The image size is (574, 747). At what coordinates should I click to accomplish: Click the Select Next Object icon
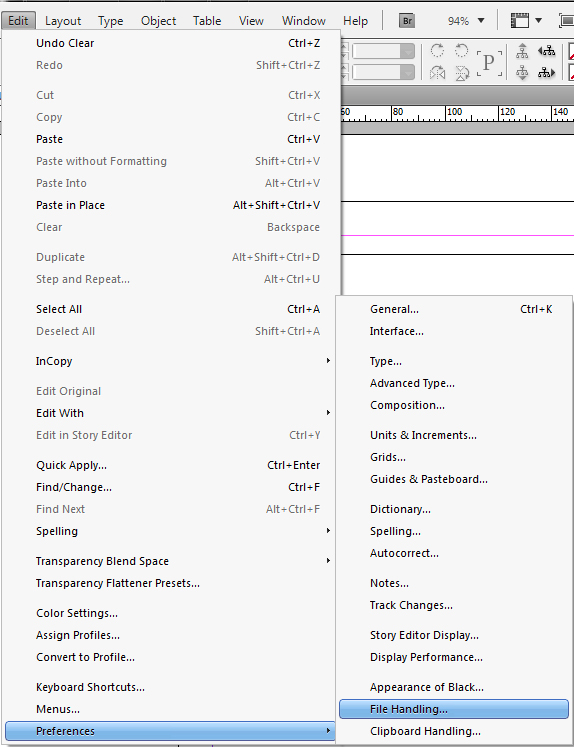pyautogui.click(x=546, y=73)
